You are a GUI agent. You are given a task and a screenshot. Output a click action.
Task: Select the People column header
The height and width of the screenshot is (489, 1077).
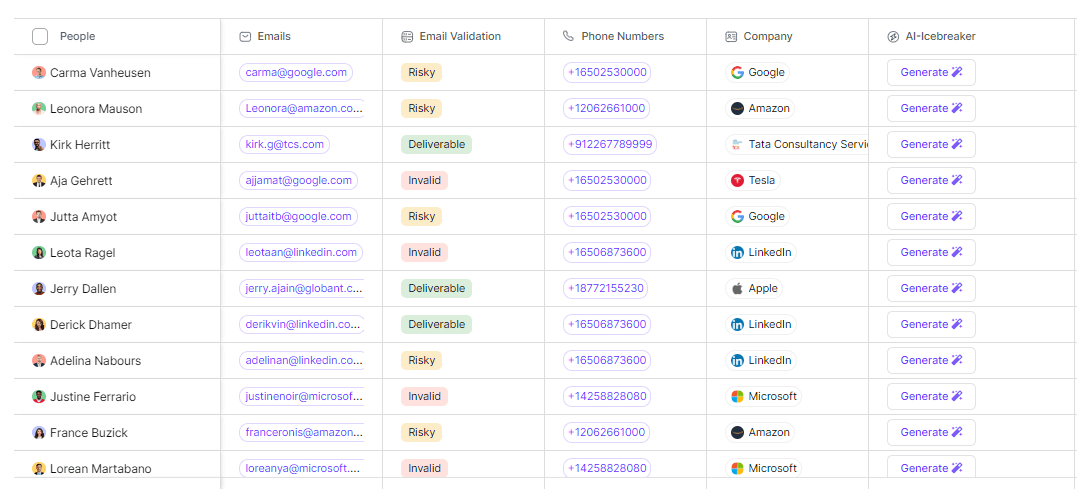click(x=78, y=37)
